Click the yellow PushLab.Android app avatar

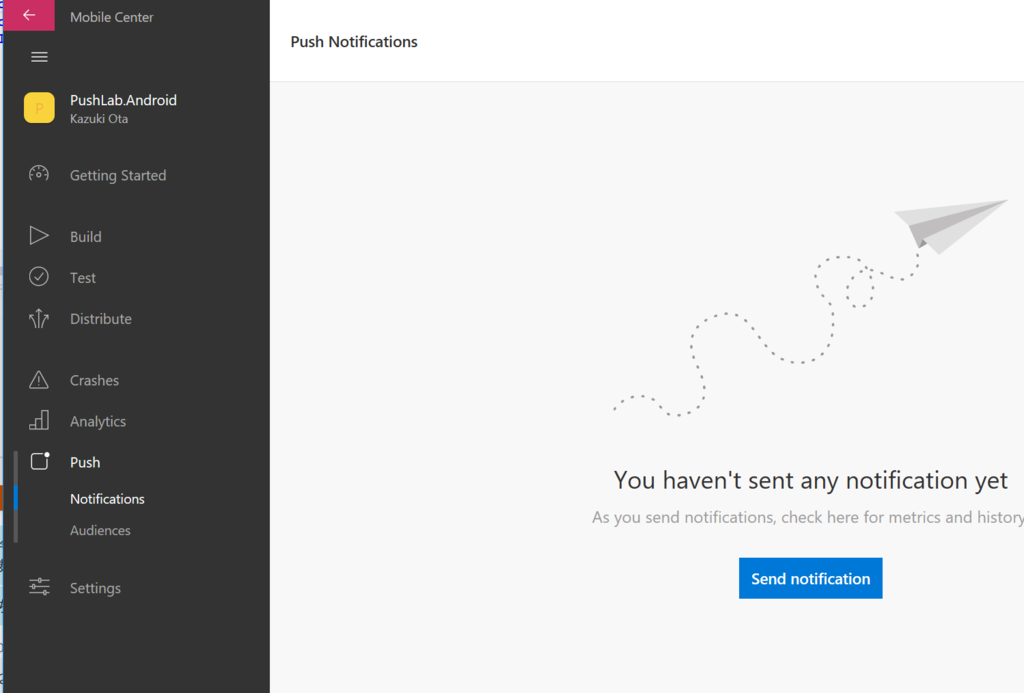(x=39, y=108)
